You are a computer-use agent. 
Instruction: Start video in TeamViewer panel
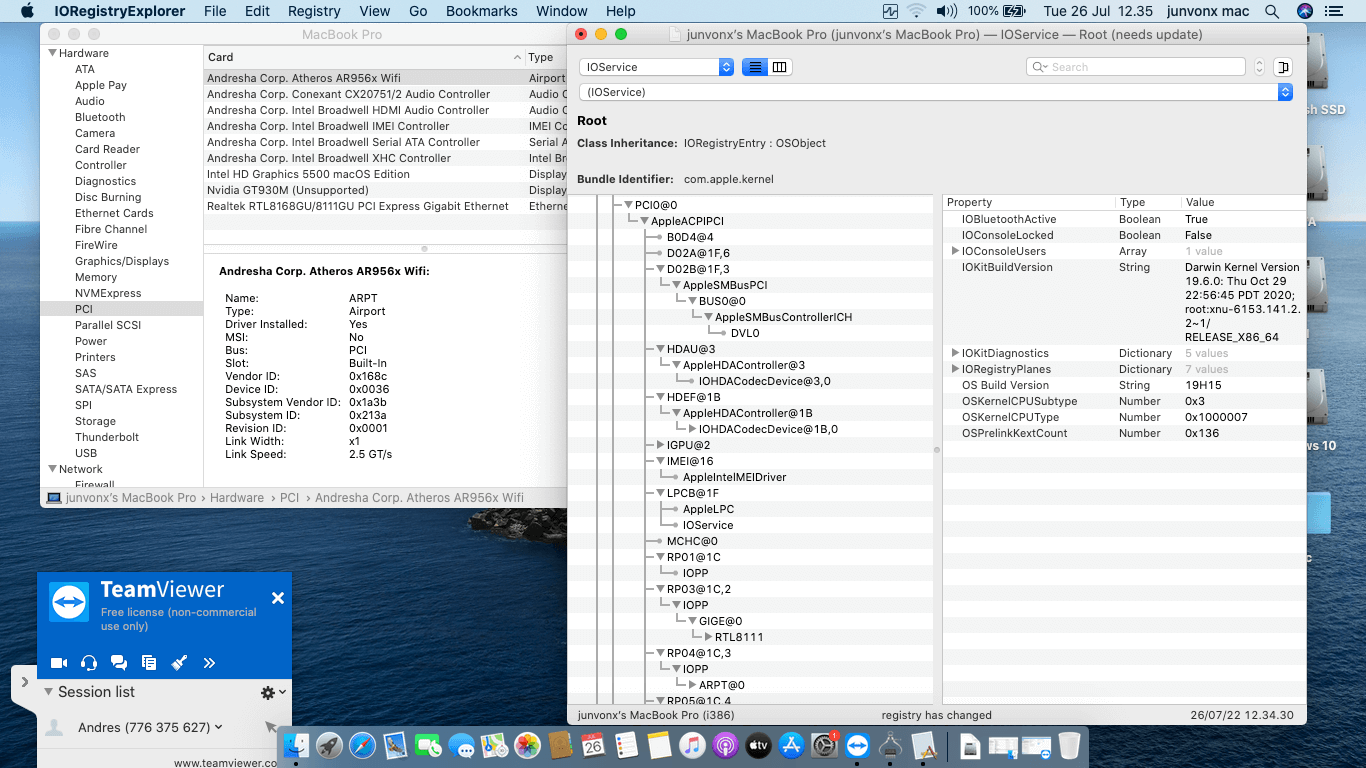59,662
